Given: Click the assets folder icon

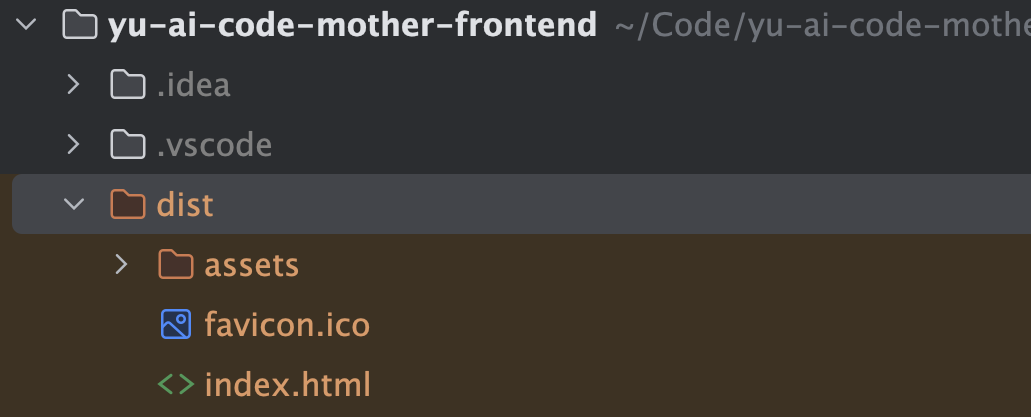Looking at the screenshot, I should (x=175, y=265).
